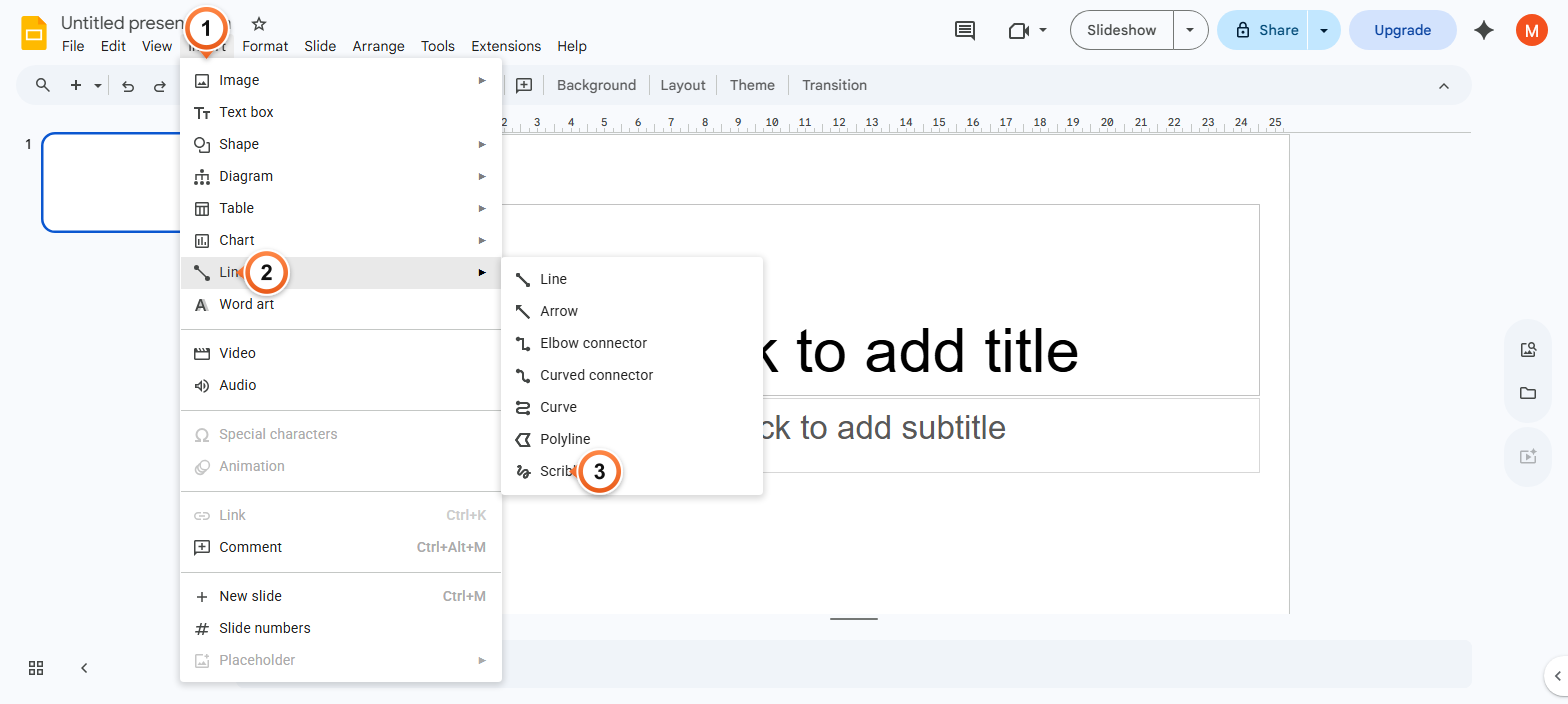Open the View menu

pyautogui.click(x=157, y=46)
